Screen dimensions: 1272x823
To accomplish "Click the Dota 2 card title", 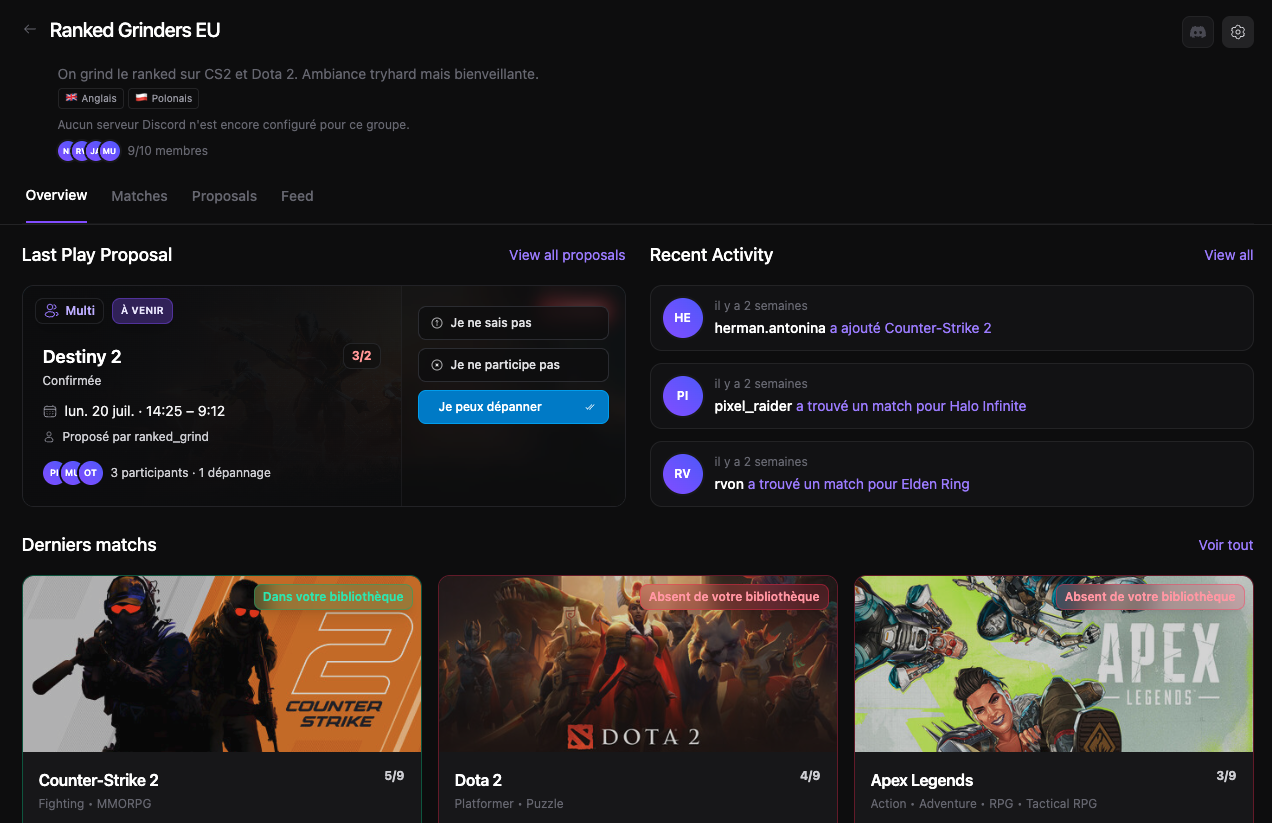I will pyautogui.click(x=478, y=780).
